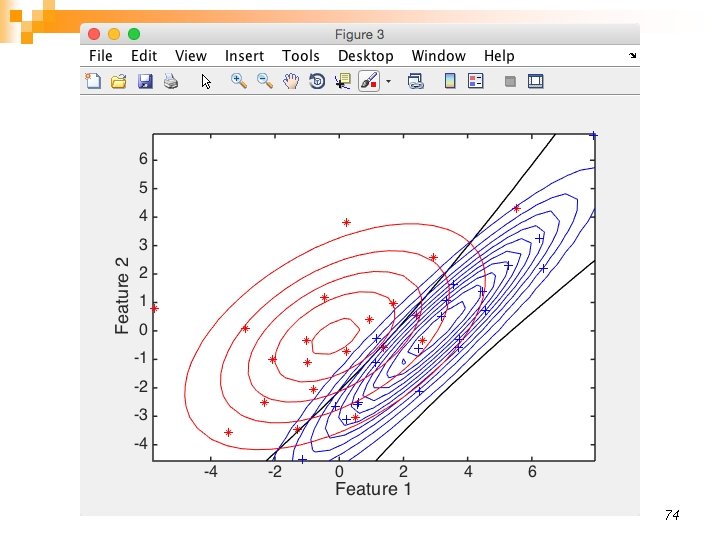This screenshot has height=540, width=720.
Task: Hide plot tools gray square icon
Action: point(510,82)
